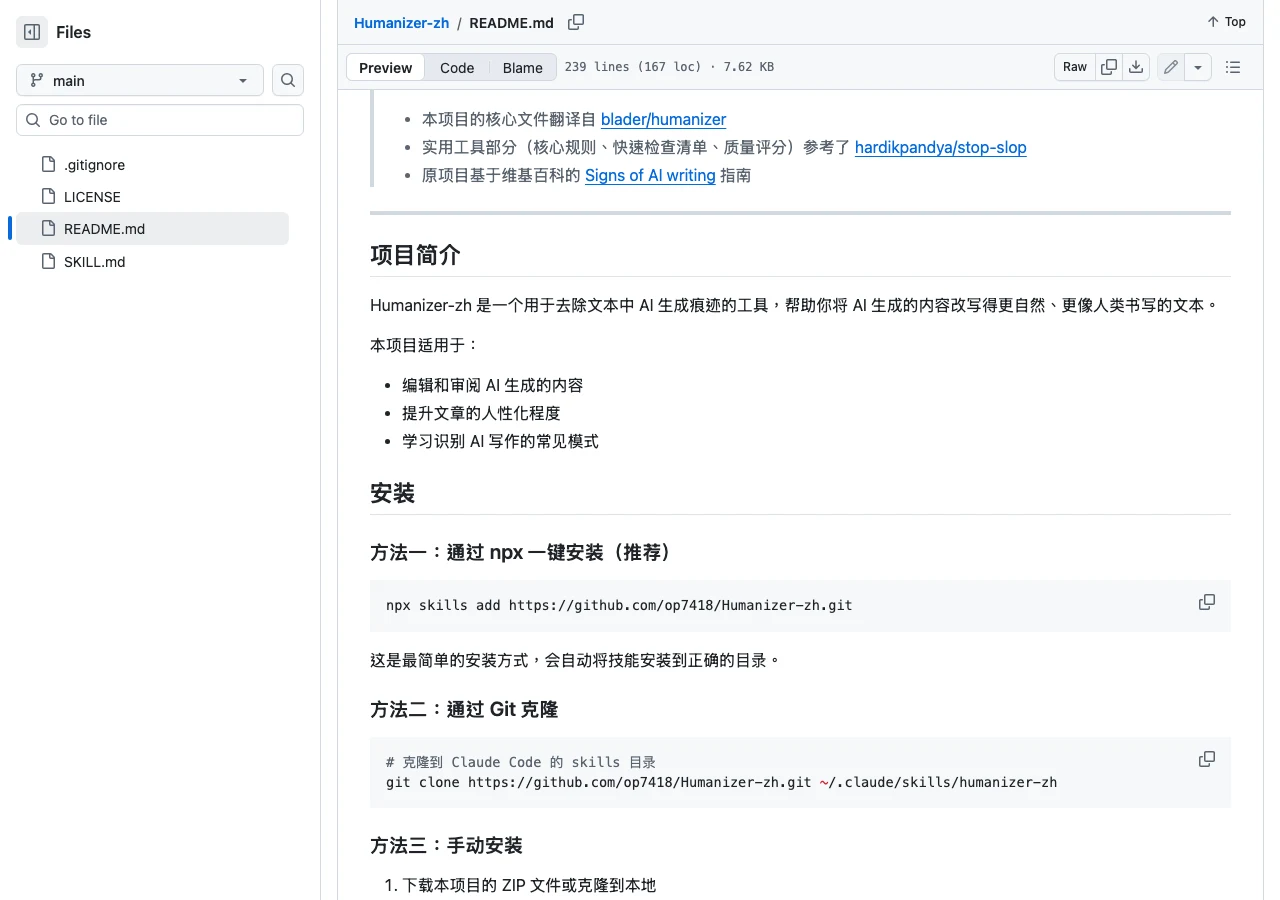Click the 安装 heading

tap(392, 493)
